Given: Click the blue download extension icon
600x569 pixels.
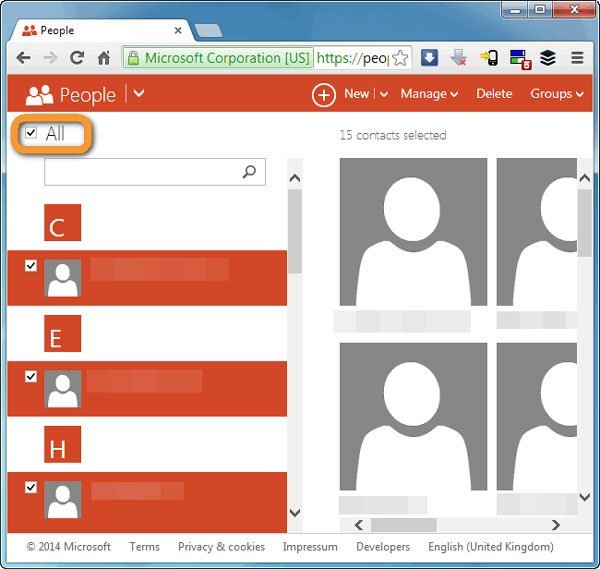Looking at the screenshot, I should pyautogui.click(x=428, y=58).
